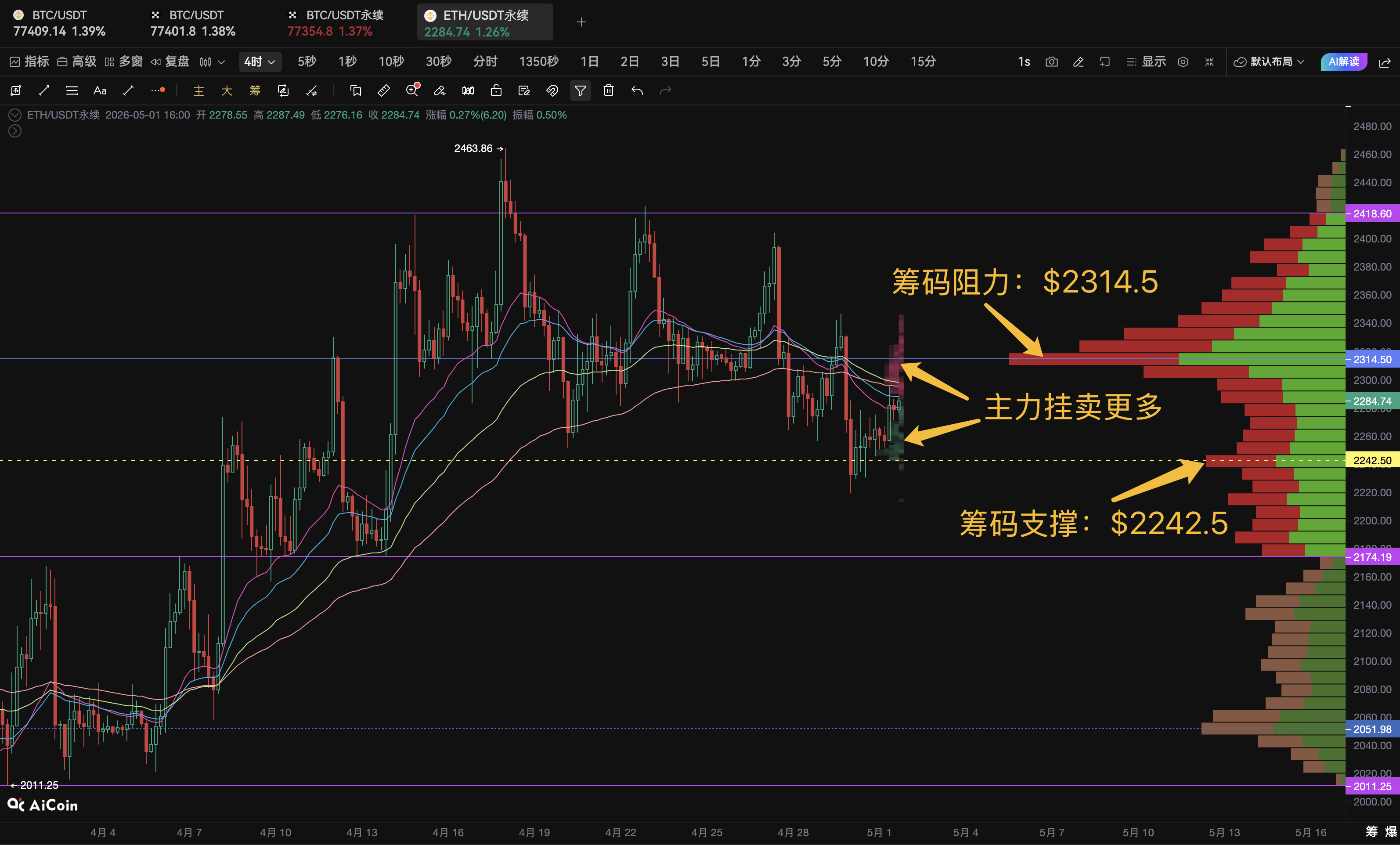Toggle 爆 at the bottom-right corner

coord(1390,831)
